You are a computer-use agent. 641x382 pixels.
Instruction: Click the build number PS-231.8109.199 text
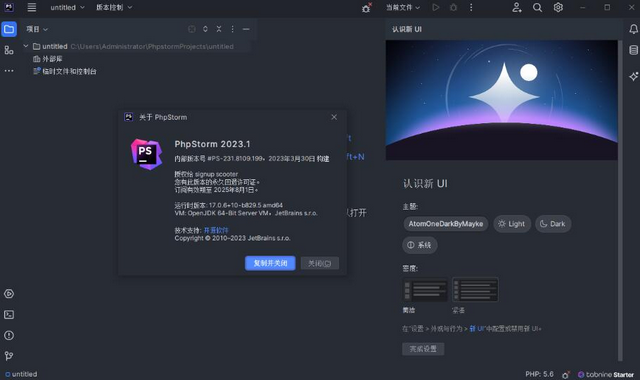pos(235,159)
